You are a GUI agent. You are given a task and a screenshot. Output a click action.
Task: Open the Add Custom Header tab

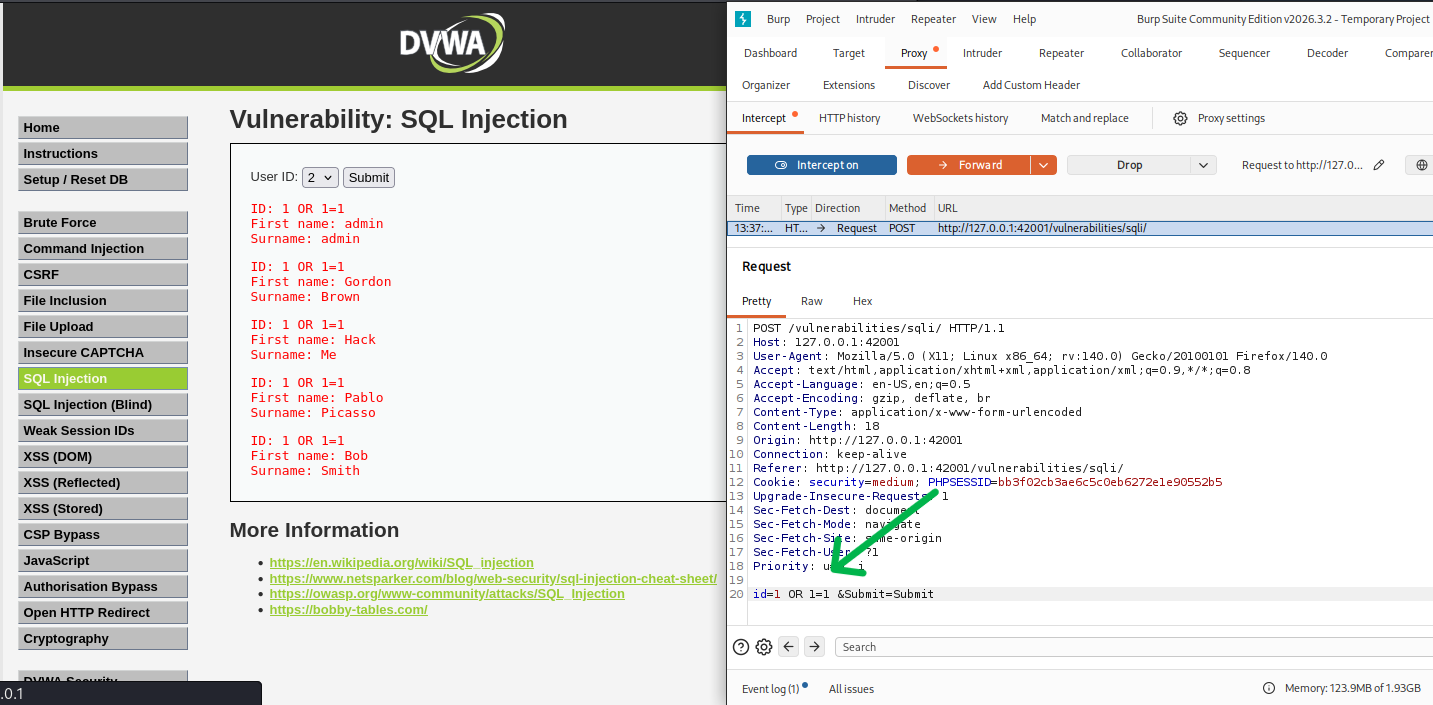click(1031, 85)
